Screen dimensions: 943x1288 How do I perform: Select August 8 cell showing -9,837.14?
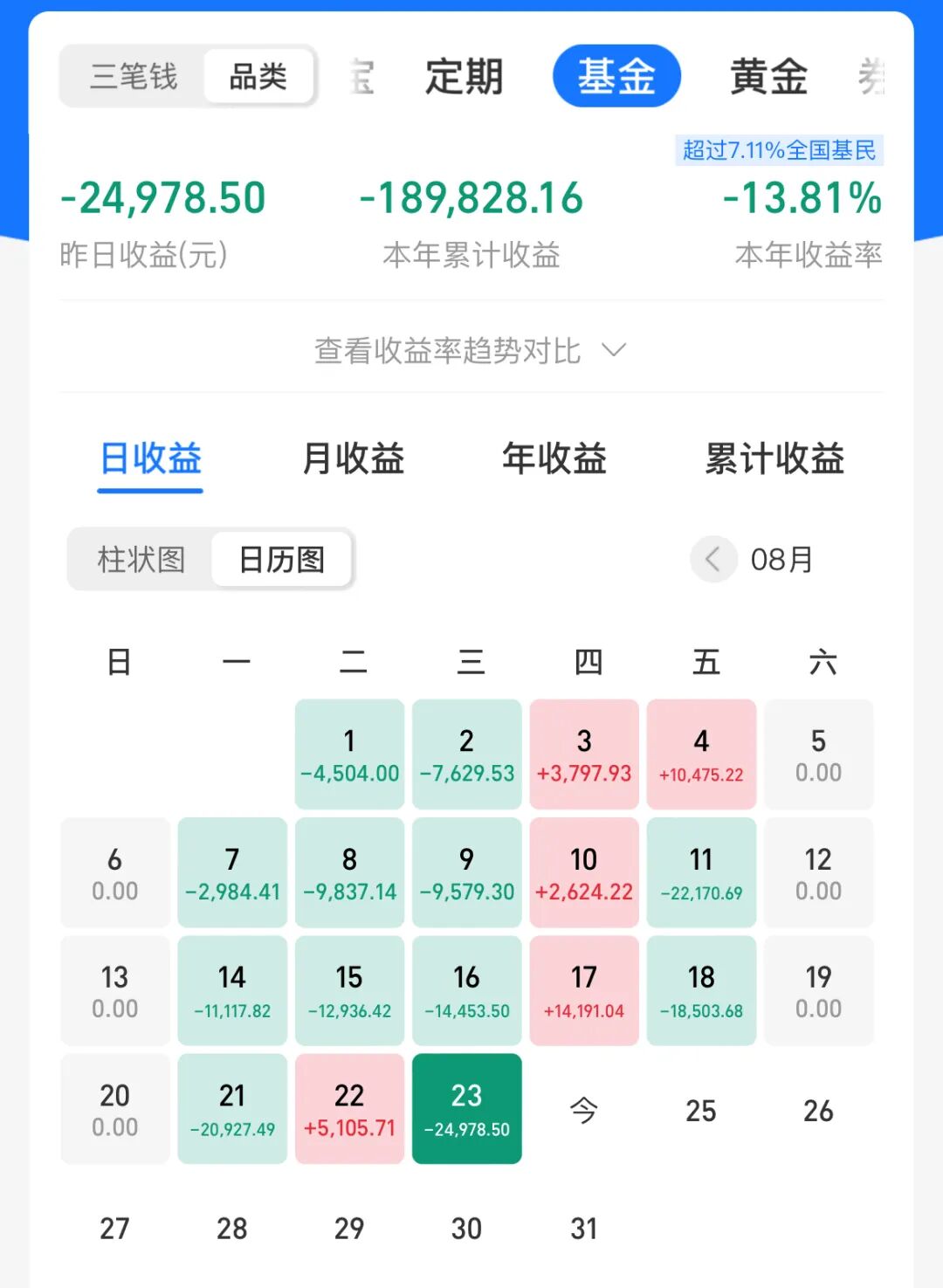(x=349, y=872)
